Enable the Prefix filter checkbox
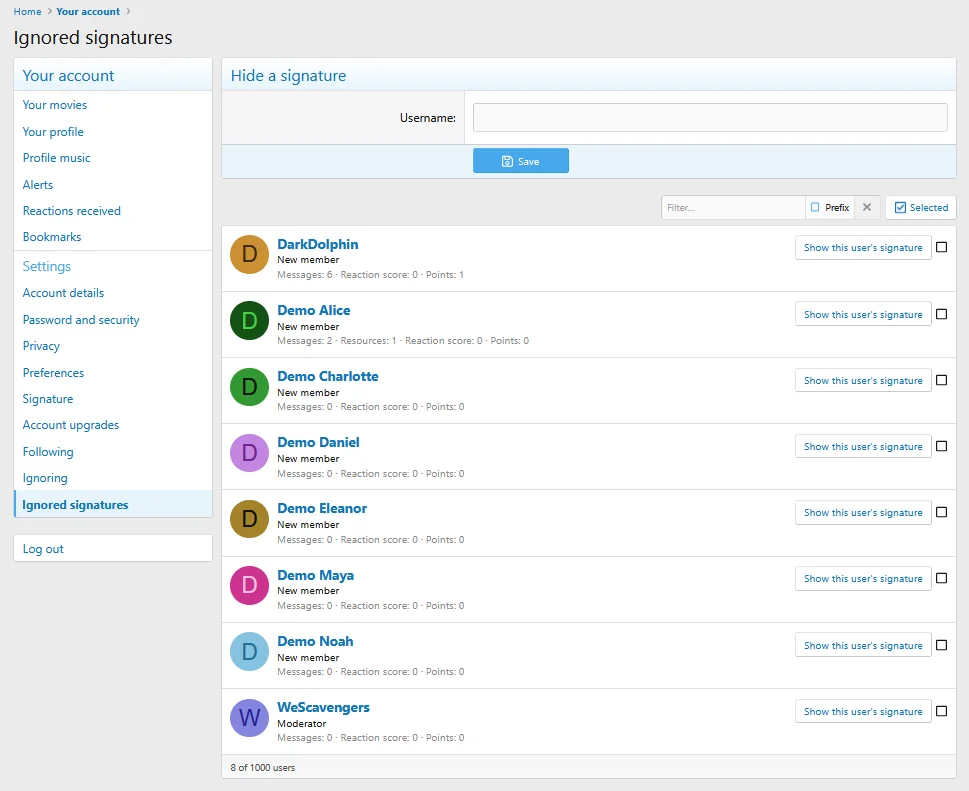 815,208
